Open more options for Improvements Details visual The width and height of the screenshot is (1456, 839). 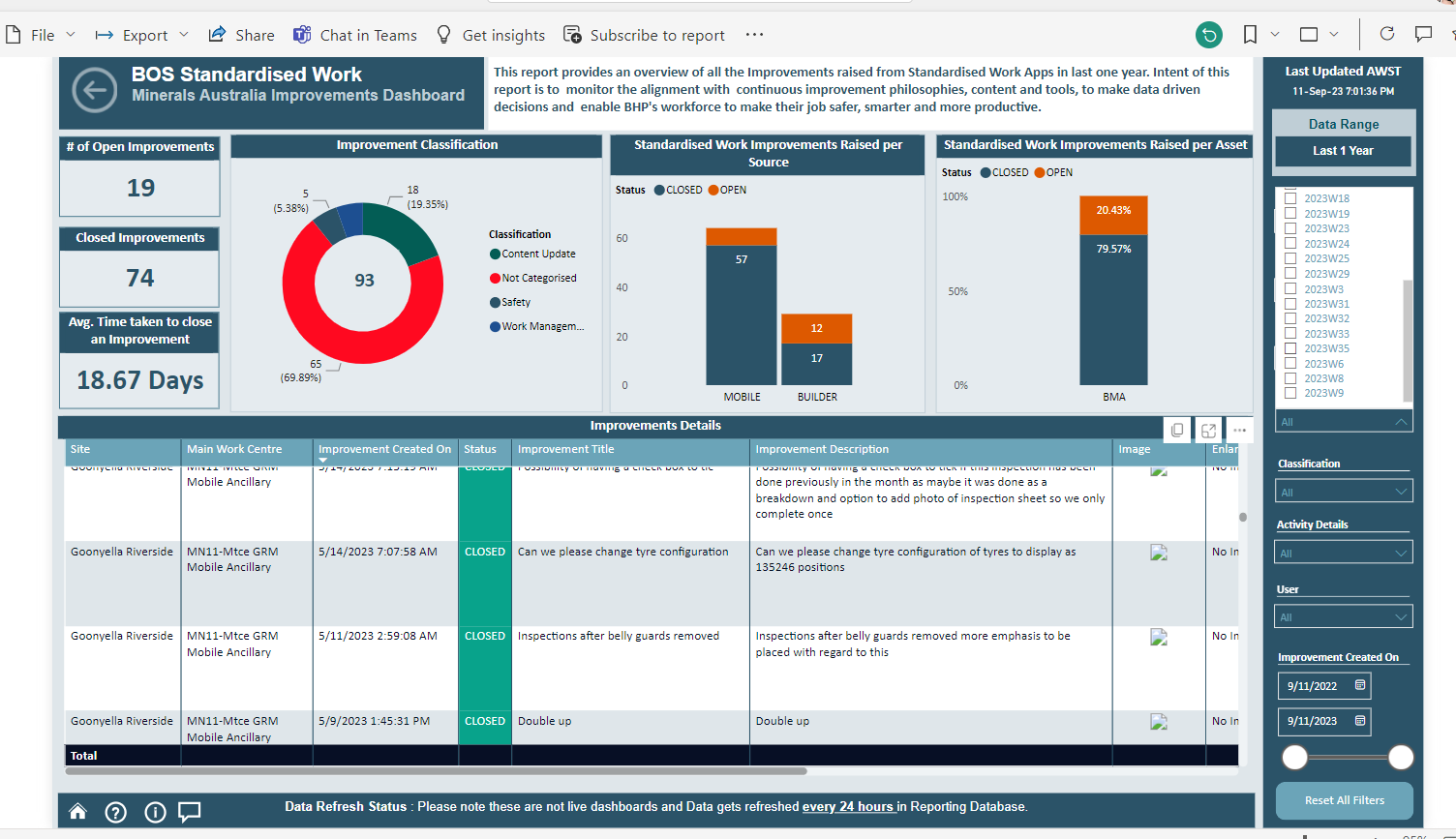(1239, 430)
